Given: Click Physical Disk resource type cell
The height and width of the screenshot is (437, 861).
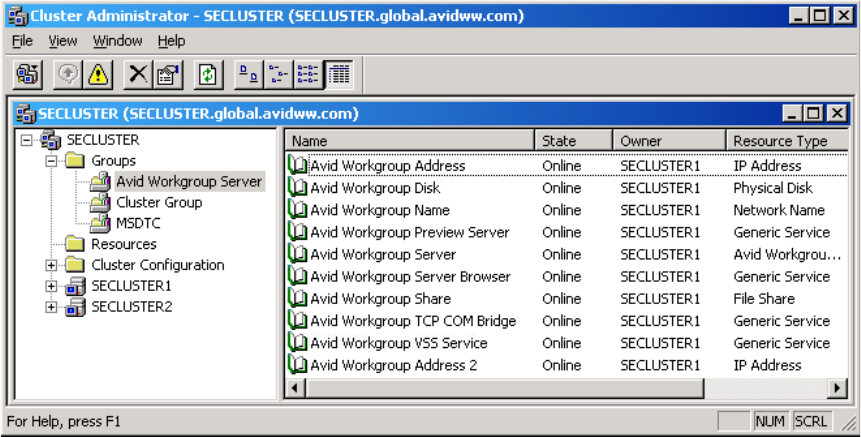Looking at the screenshot, I should pyautogui.click(x=773, y=188).
